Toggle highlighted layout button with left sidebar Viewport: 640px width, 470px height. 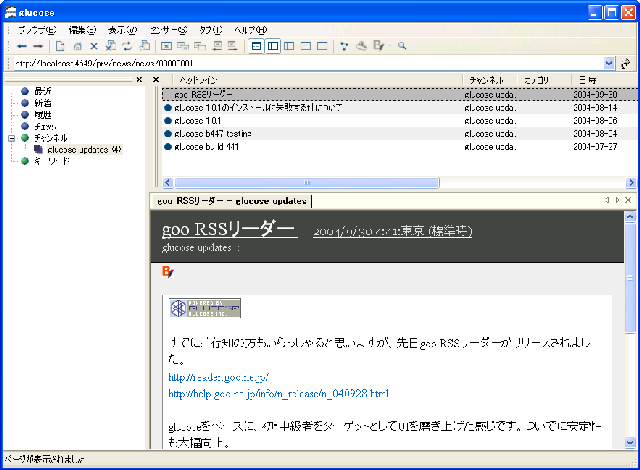[273, 46]
